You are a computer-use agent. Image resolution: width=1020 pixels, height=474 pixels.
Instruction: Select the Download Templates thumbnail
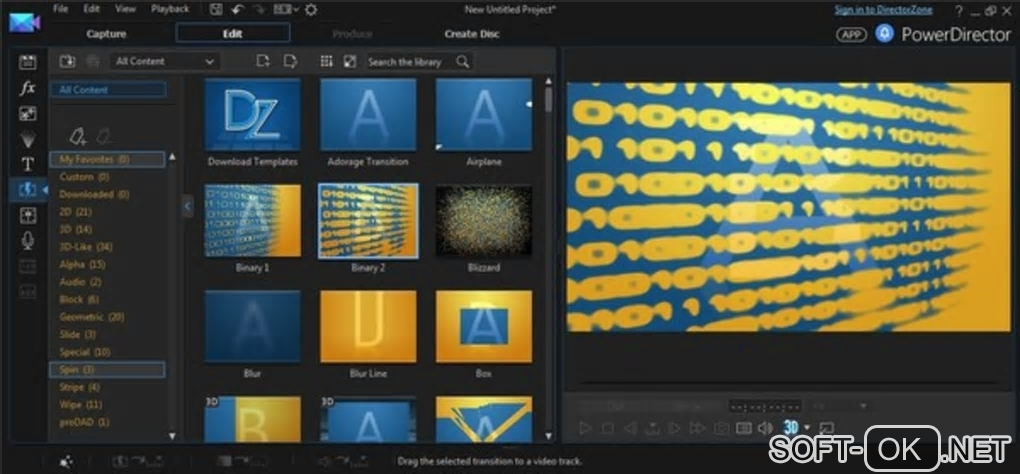coord(252,116)
